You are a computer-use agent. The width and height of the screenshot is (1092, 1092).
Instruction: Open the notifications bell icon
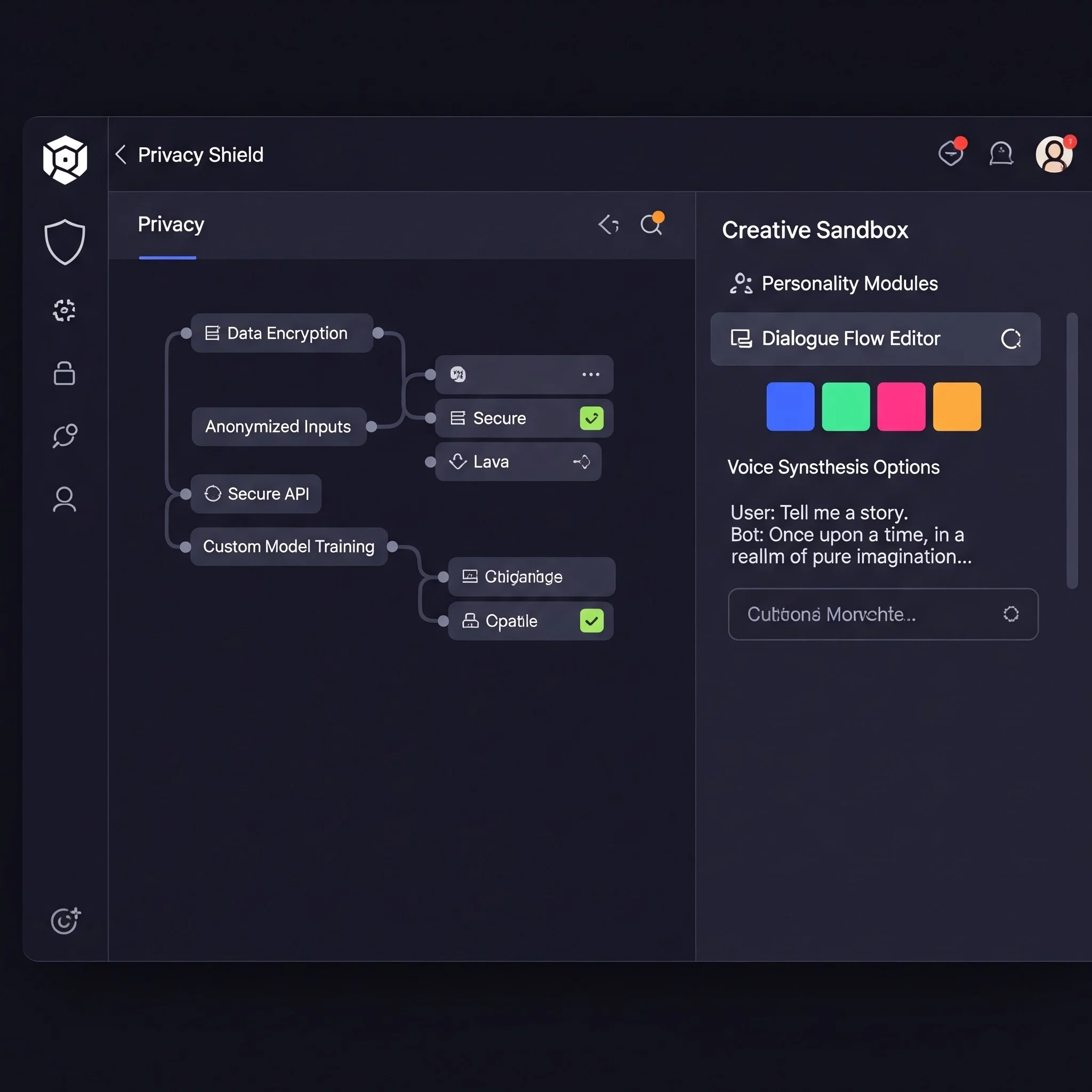click(1001, 153)
